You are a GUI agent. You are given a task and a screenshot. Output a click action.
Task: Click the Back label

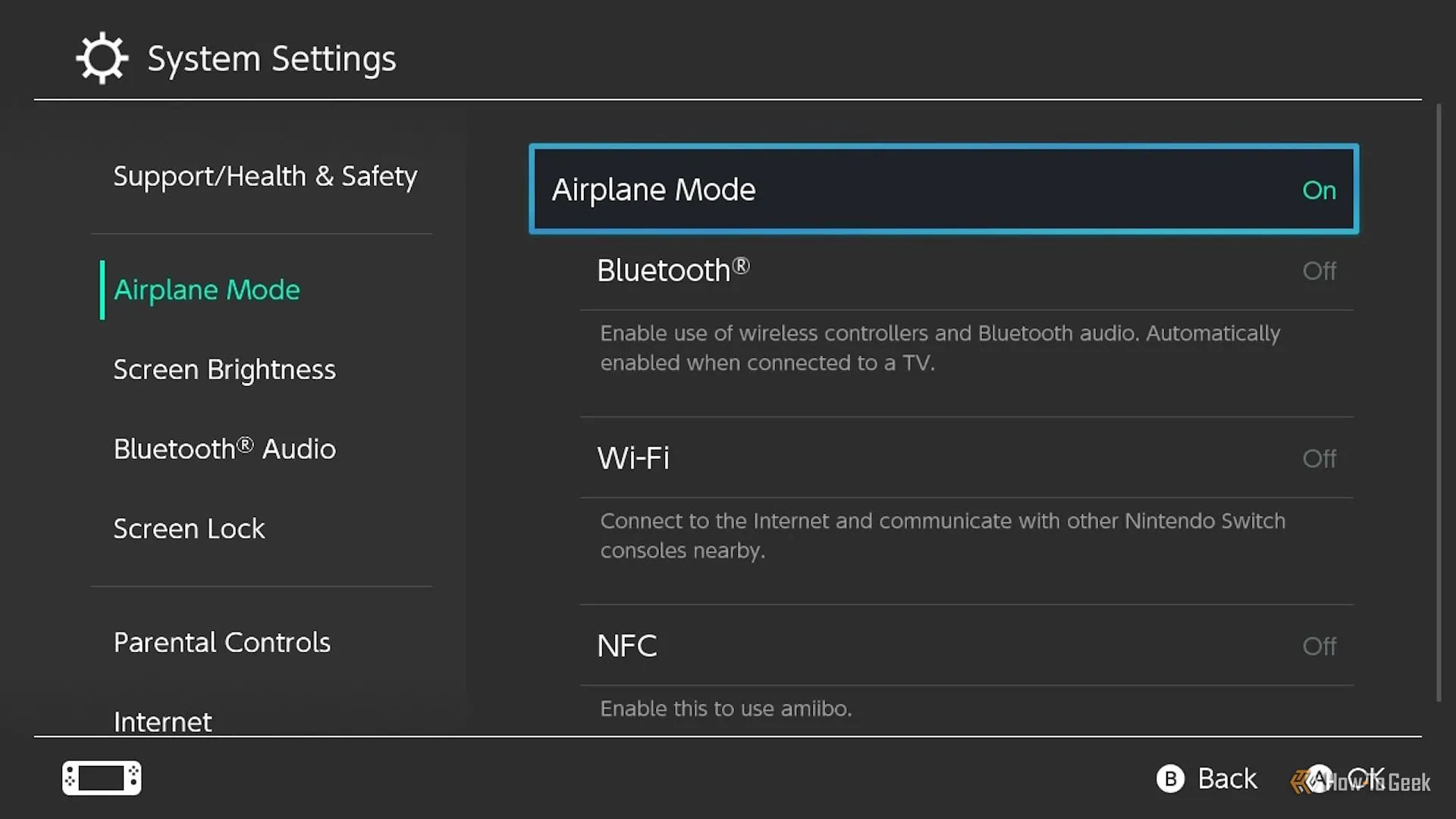click(1227, 779)
